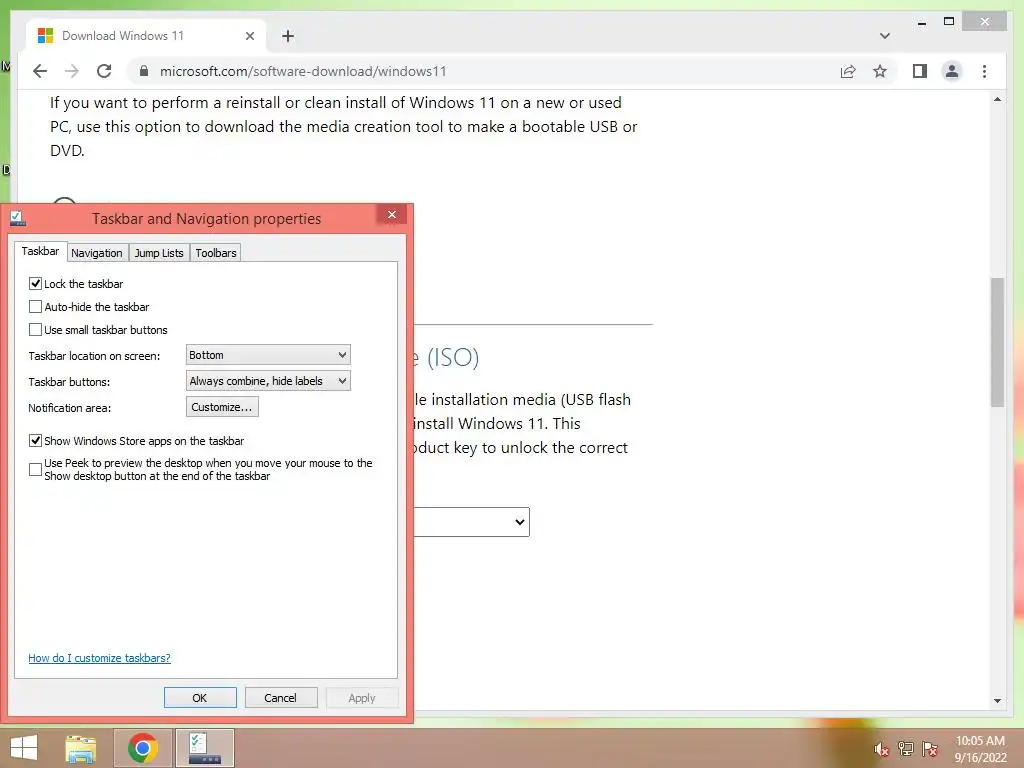Click the Chrome taskbar icon
The width and height of the screenshot is (1024, 768).
[142, 748]
